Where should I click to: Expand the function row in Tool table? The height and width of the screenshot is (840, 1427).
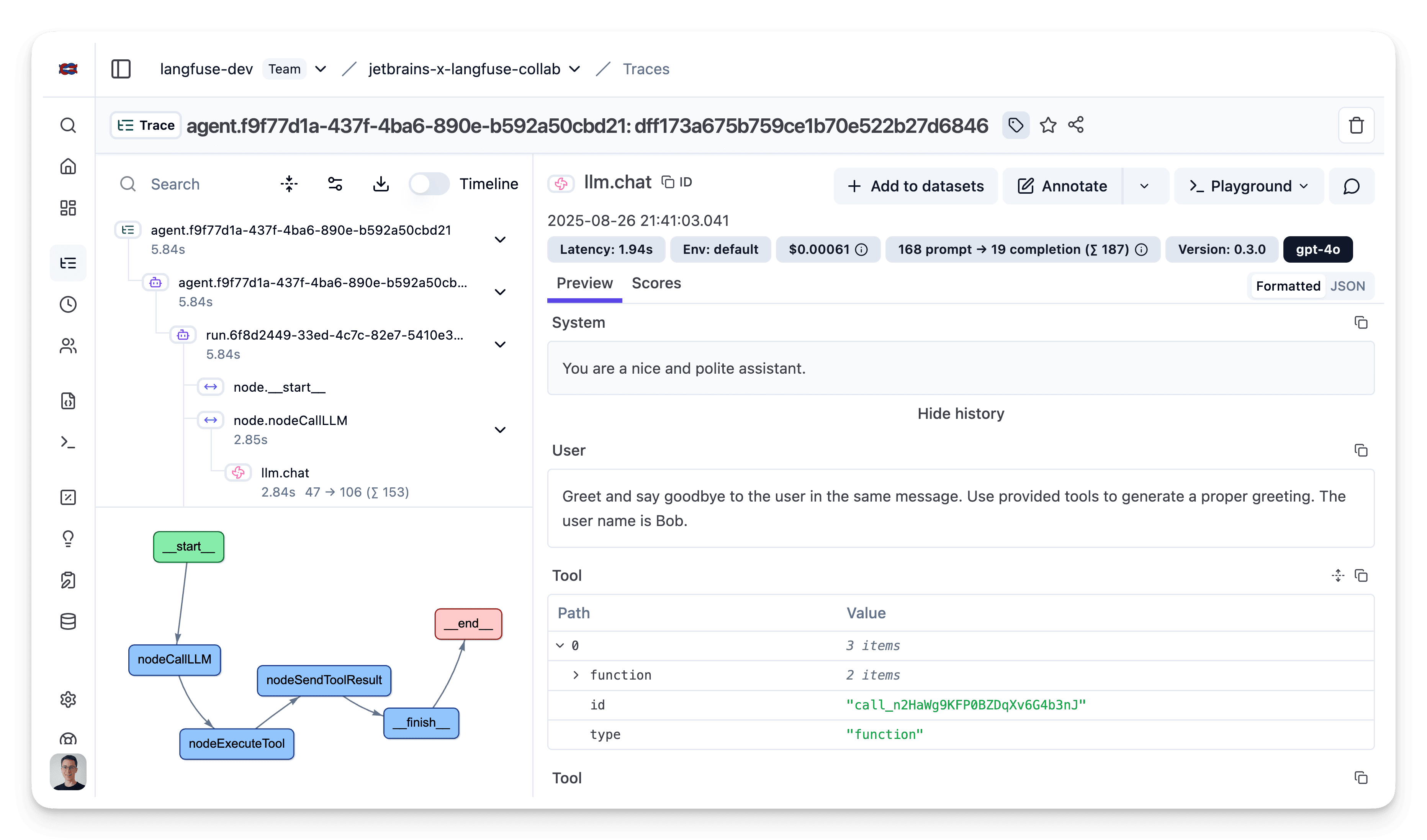[x=576, y=675]
